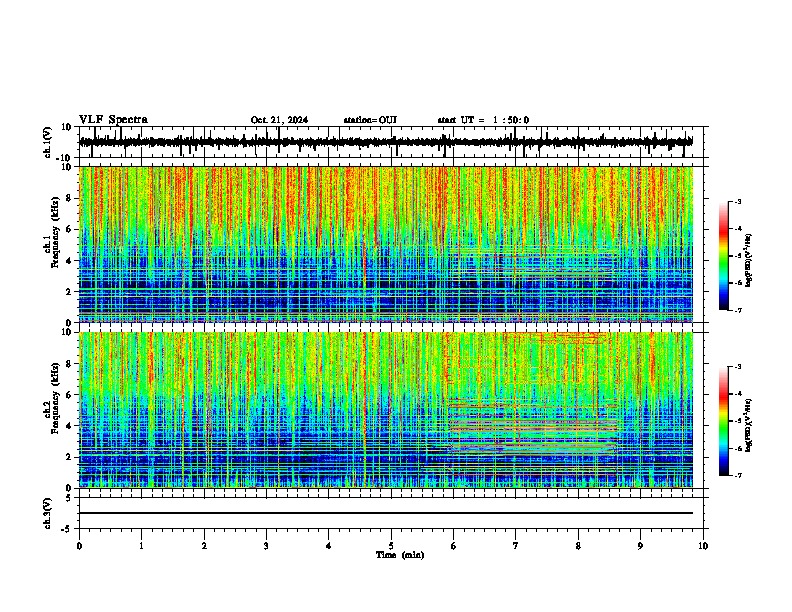Click time axis tick label "8"
792x612 pixels.
578,546
